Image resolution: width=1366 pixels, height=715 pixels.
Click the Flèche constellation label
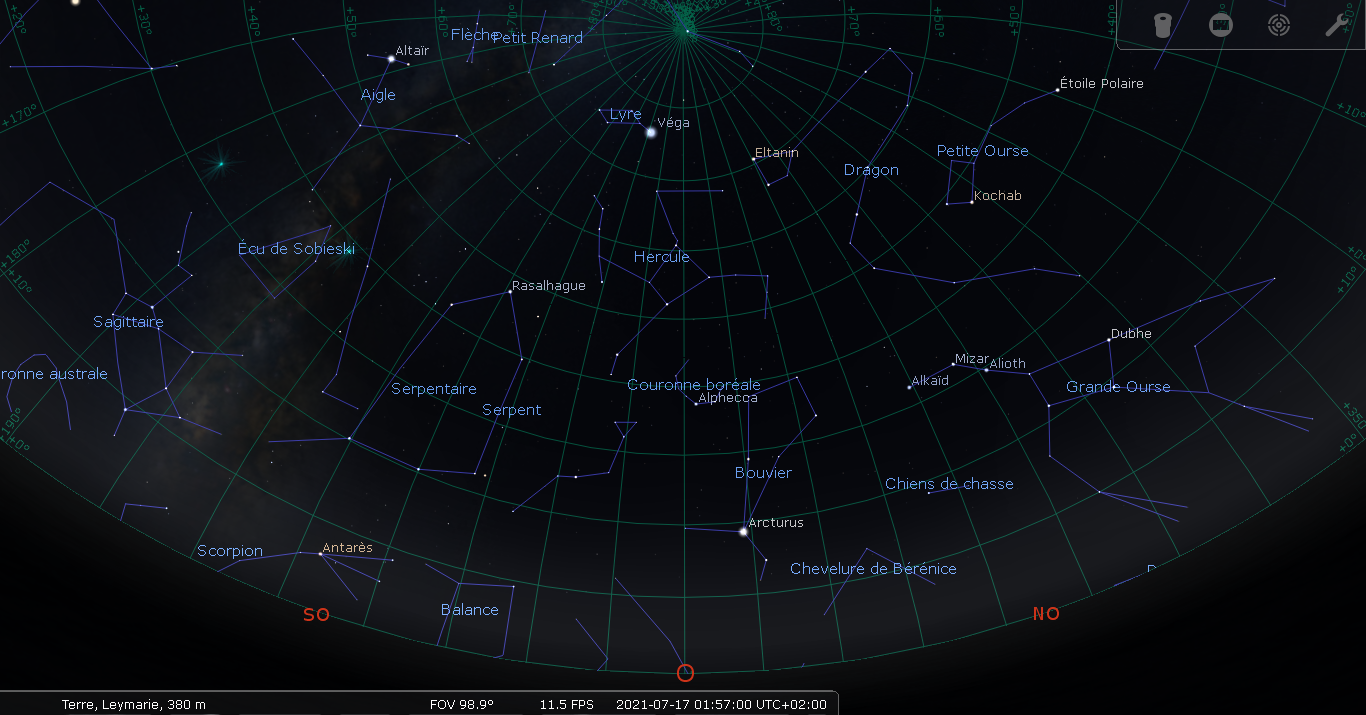(474, 35)
